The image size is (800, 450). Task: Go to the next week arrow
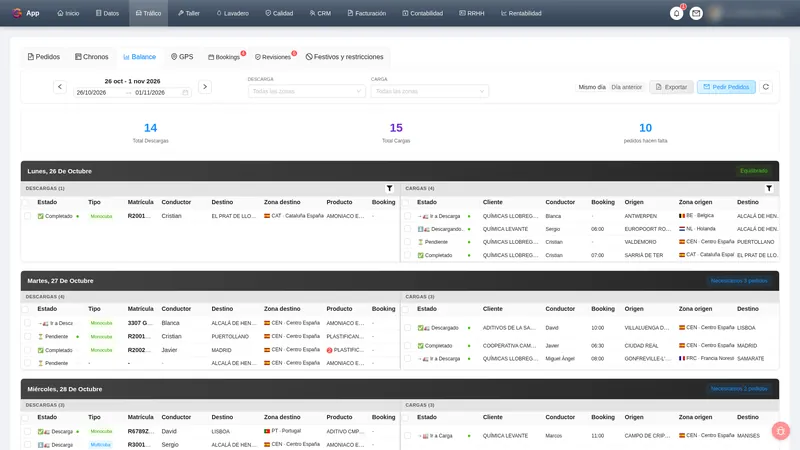click(x=205, y=87)
